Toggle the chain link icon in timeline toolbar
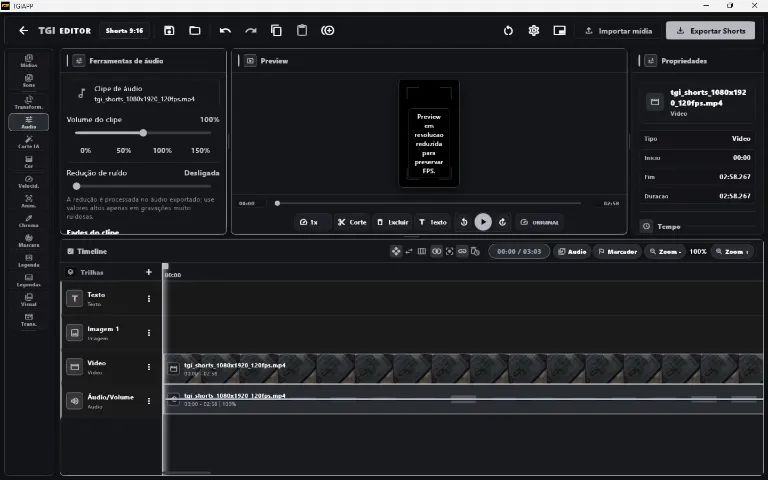Viewport: 768px width, 480px height. click(462, 251)
